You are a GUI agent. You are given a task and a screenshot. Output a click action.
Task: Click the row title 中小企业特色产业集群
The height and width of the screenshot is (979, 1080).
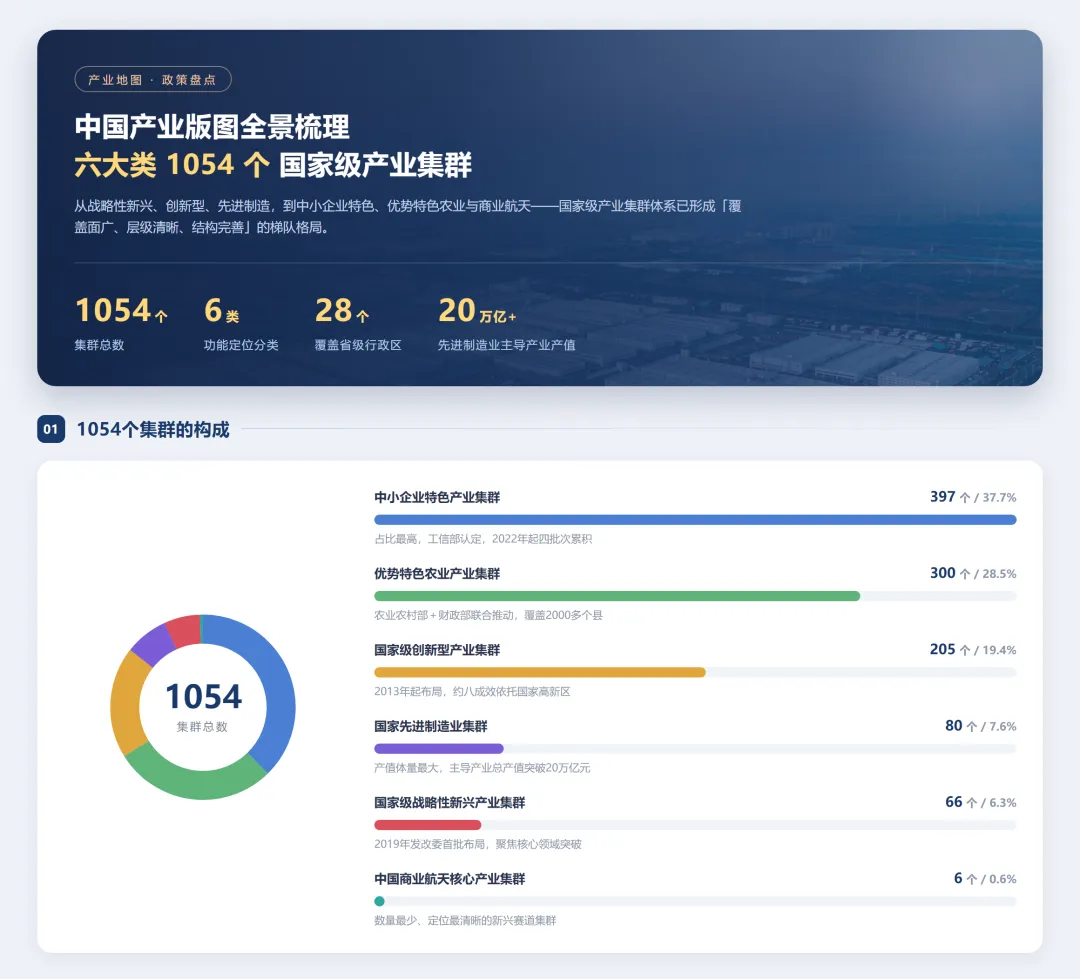point(437,497)
